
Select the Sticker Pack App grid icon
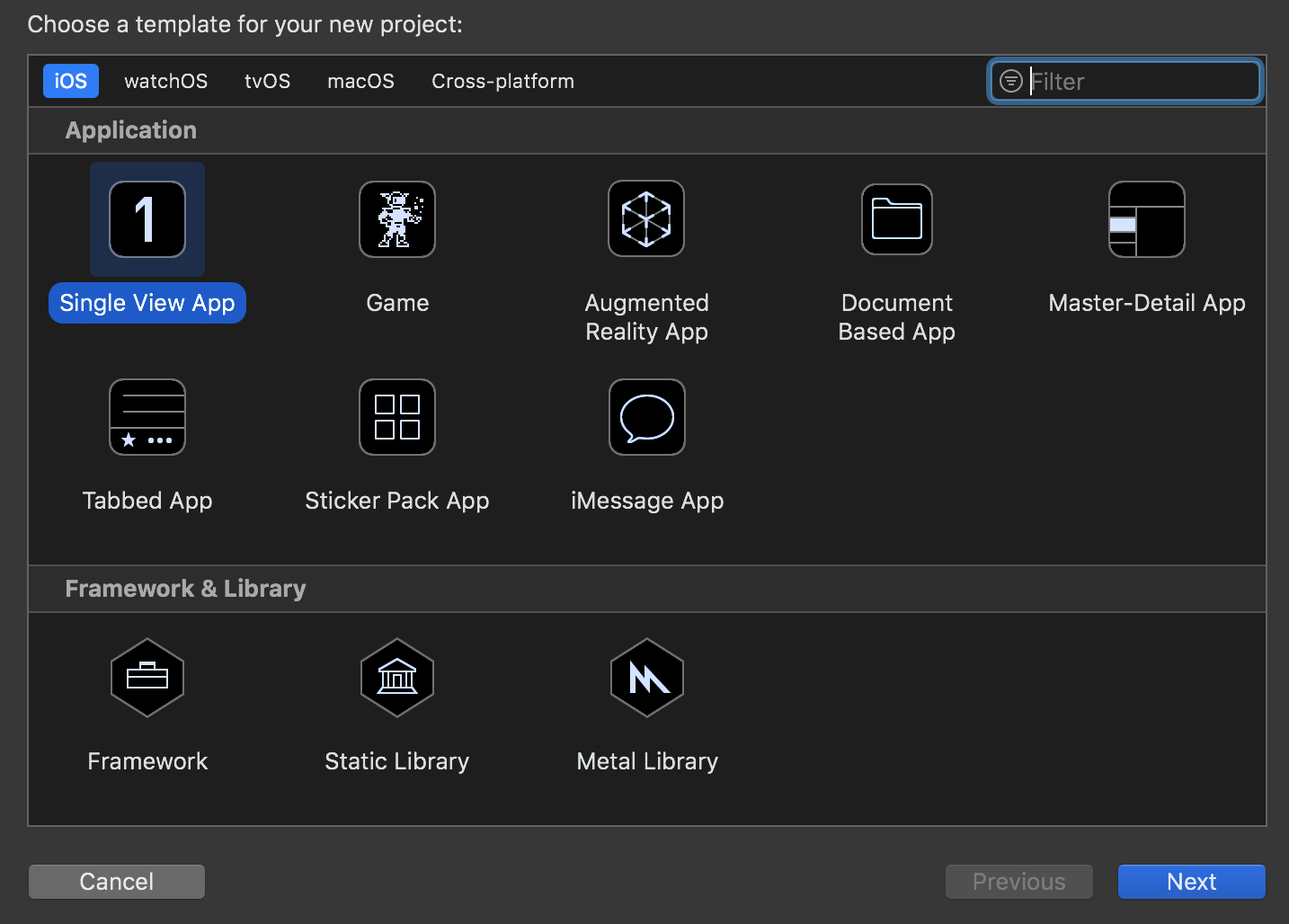pyautogui.click(x=397, y=417)
